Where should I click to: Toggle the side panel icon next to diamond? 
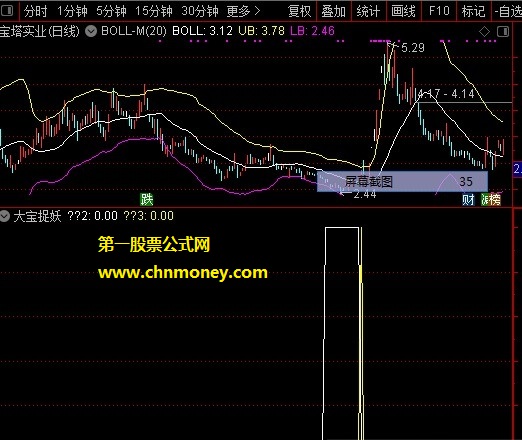[503, 32]
